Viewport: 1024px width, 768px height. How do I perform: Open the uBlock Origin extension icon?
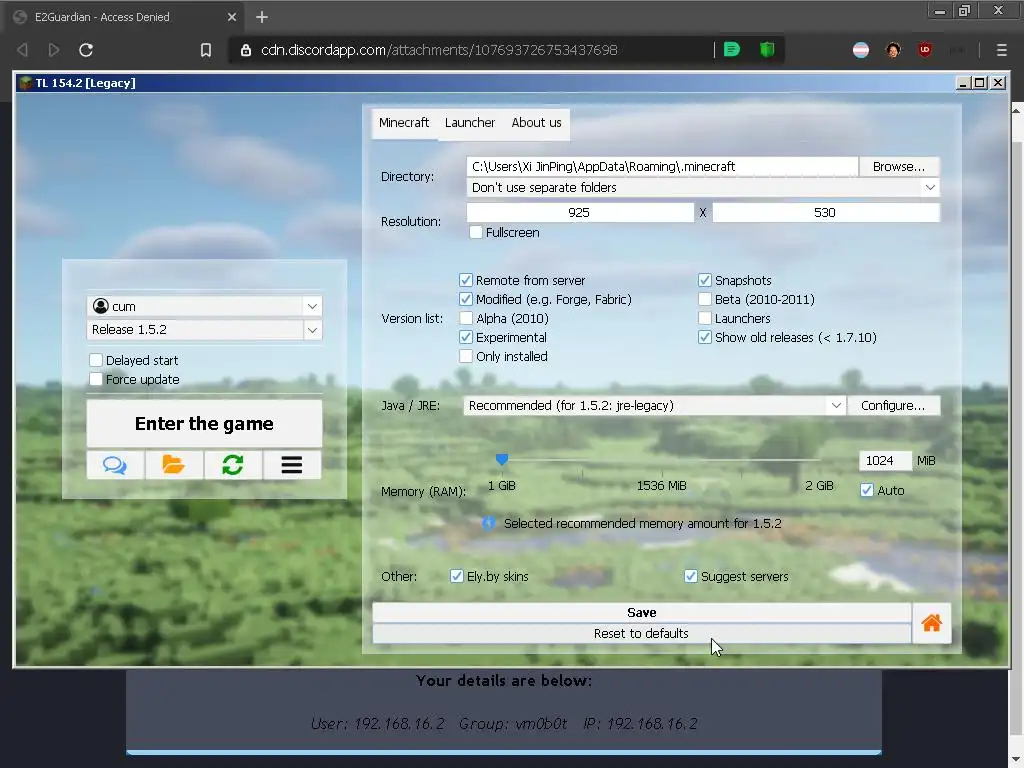tap(925, 50)
